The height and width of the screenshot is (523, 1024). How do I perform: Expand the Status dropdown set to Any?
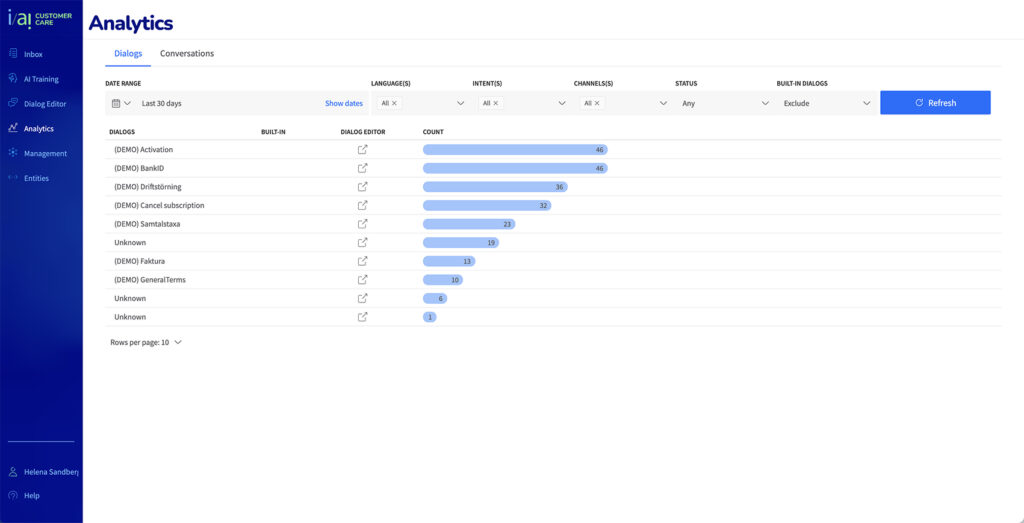coord(724,103)
